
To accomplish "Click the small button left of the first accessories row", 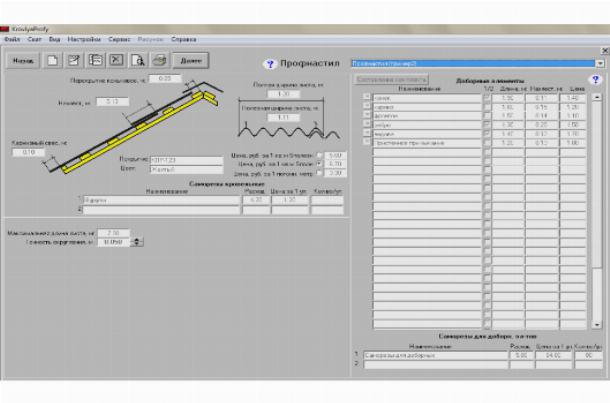I will pyautogui.click(x=366, y=98).
